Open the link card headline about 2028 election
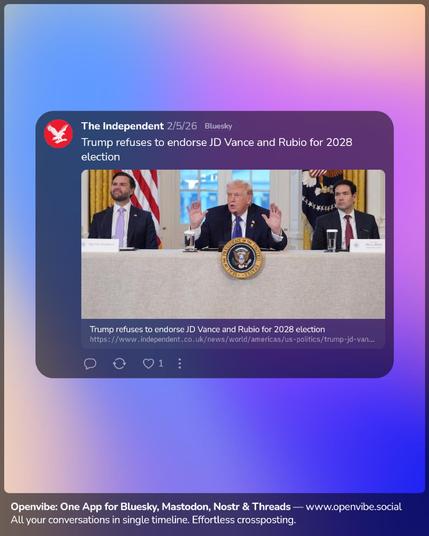The height and width of the screenshot is (536, 429). click(207, 330)
